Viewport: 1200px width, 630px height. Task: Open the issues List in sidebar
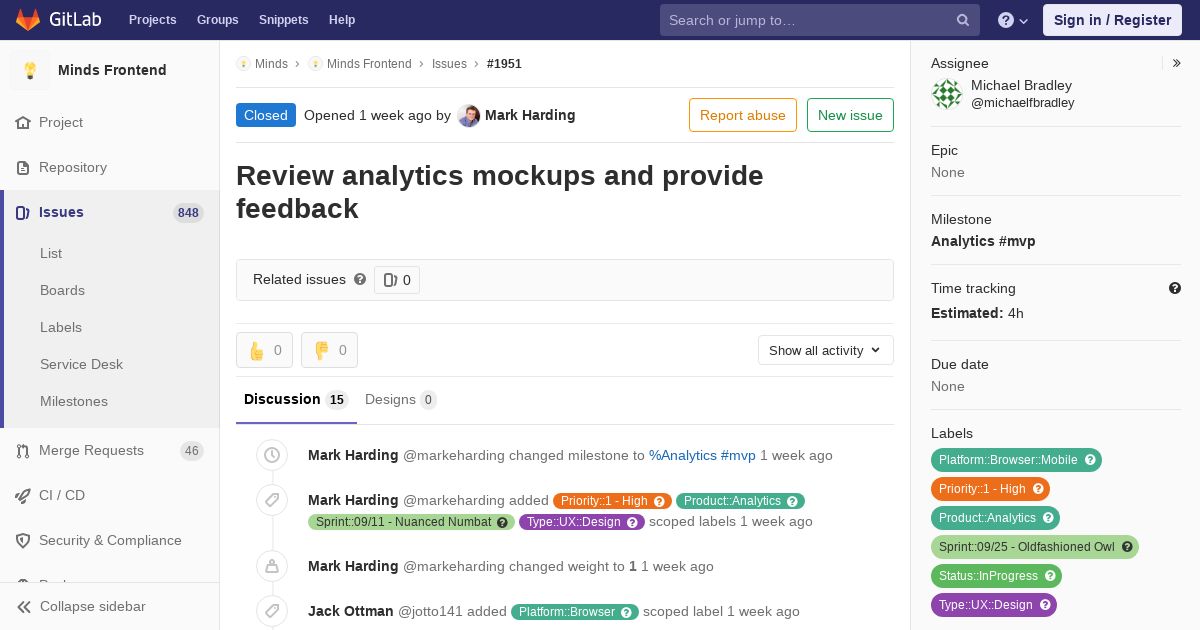(x=51, y=254)
